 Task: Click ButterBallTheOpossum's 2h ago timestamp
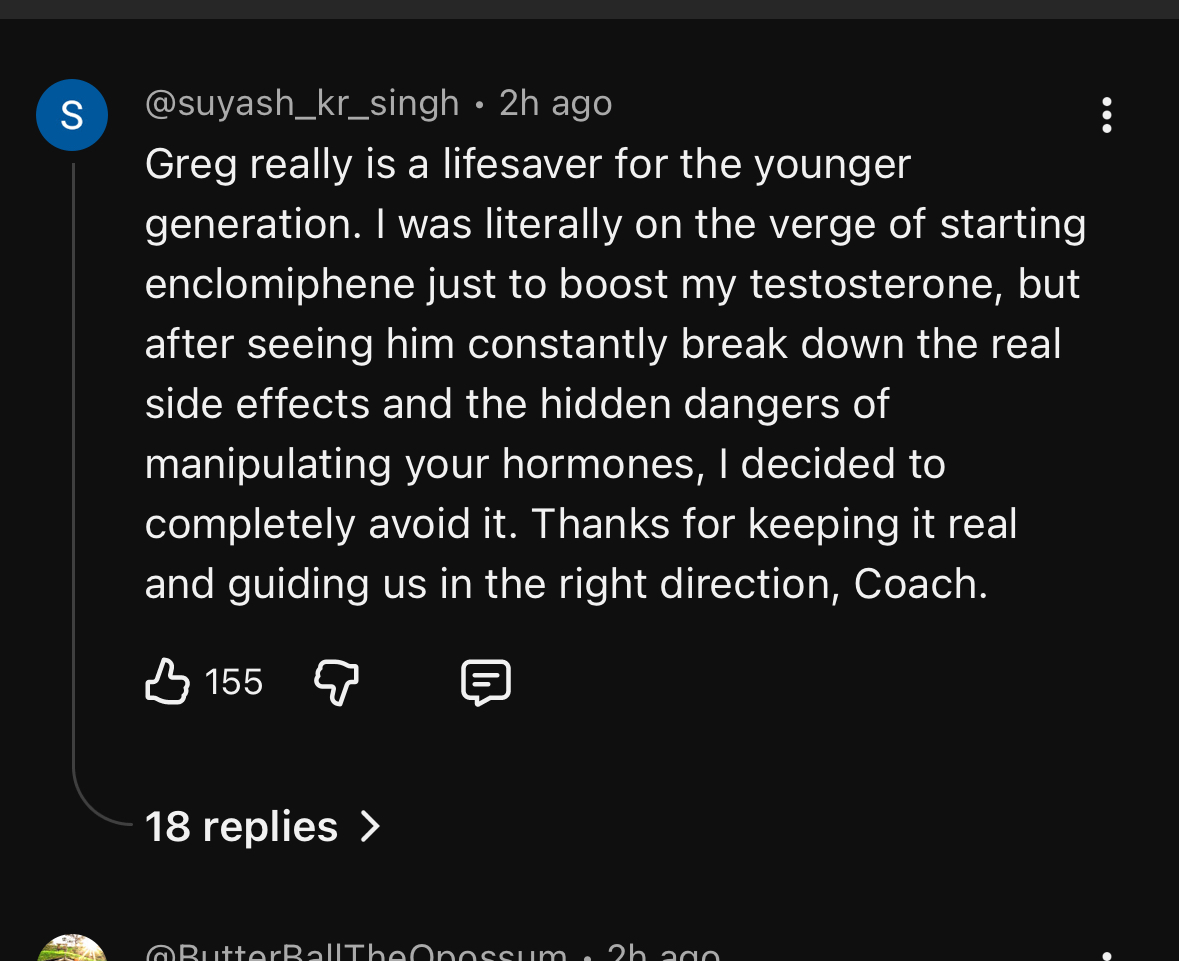(x=663, y=951)
